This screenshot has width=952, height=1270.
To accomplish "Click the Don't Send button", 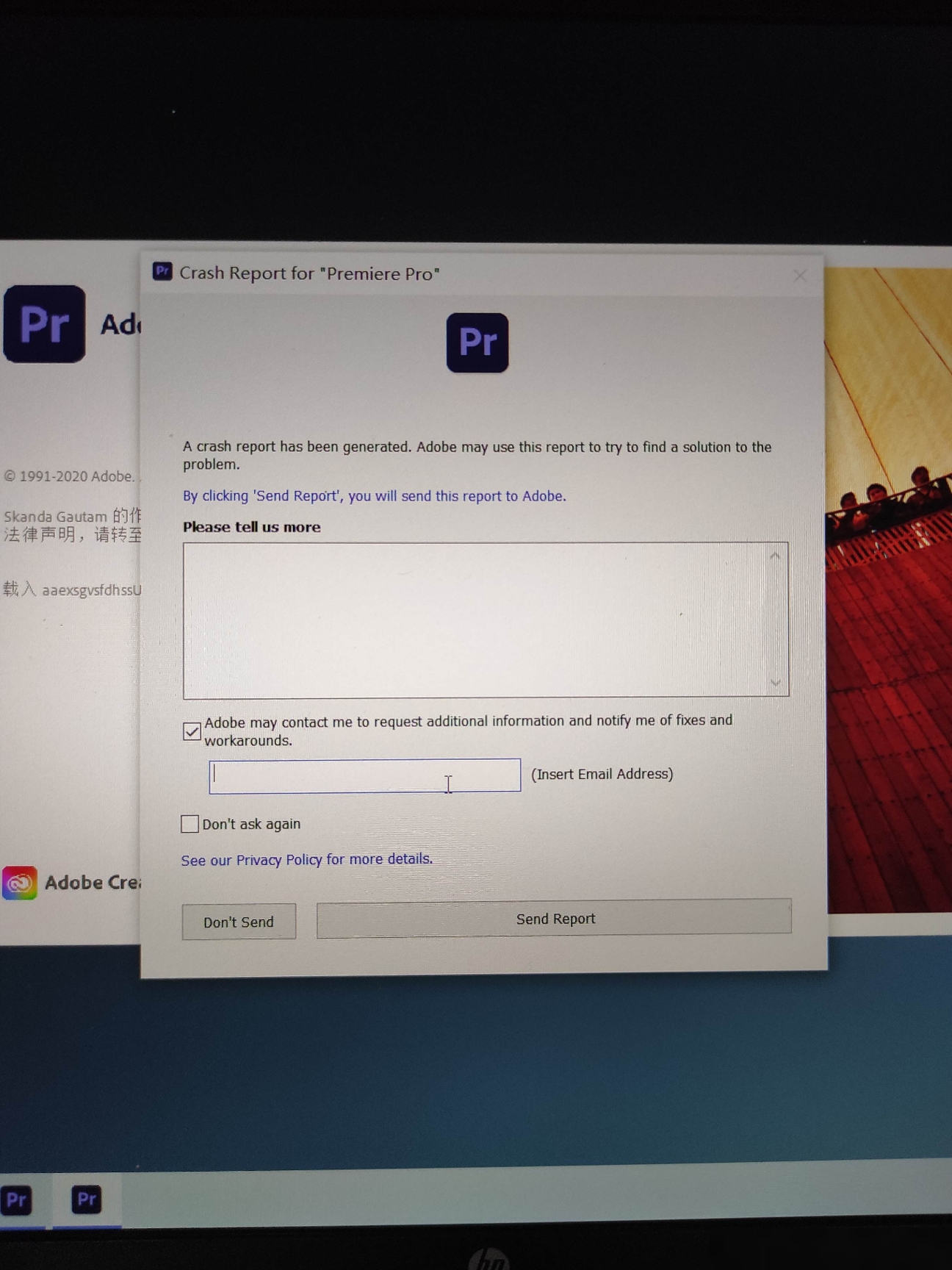I will pyautogui.click(x=239, y=922).
